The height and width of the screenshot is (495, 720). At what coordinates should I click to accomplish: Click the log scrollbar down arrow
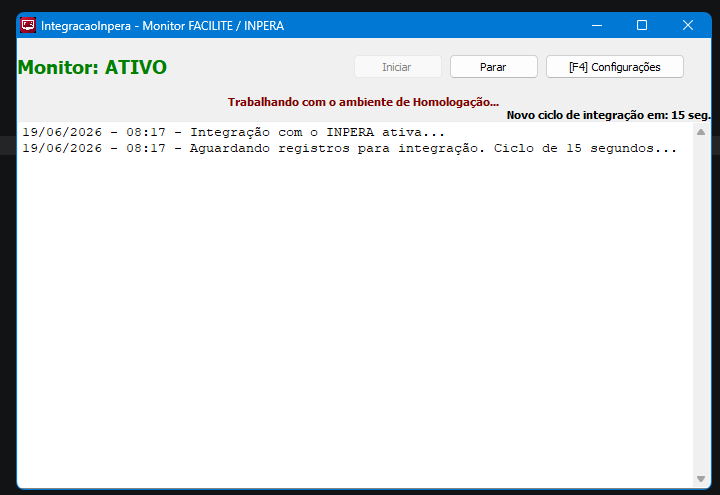701,479
